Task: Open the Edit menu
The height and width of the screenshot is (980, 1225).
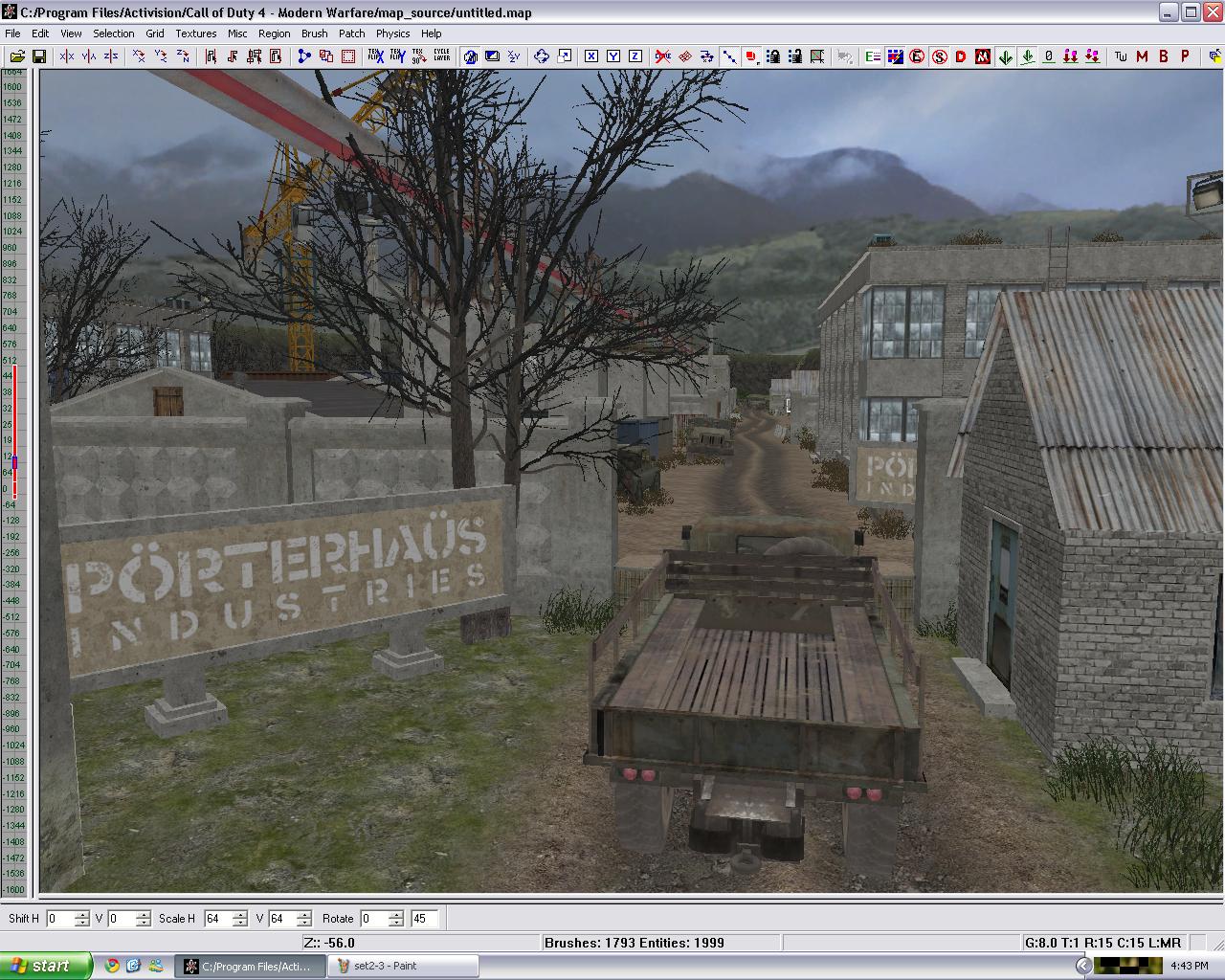Action: (40, 33)
